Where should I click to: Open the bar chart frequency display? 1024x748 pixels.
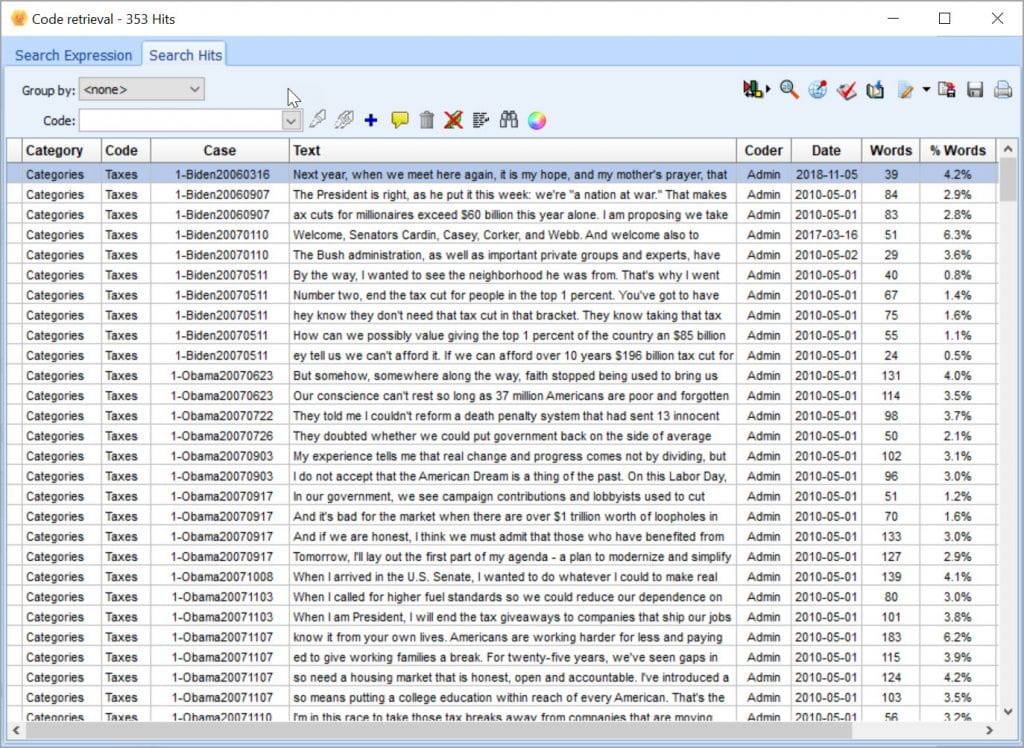[x=752, y=90]
